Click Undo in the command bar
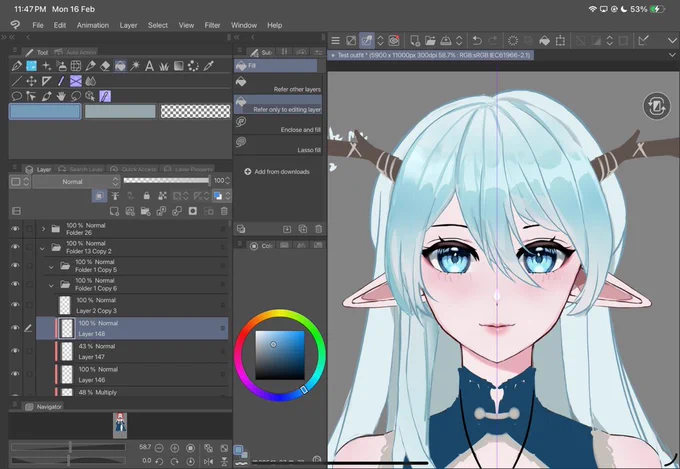The height and width of the screenshot is (469, 680). [477, 41]
